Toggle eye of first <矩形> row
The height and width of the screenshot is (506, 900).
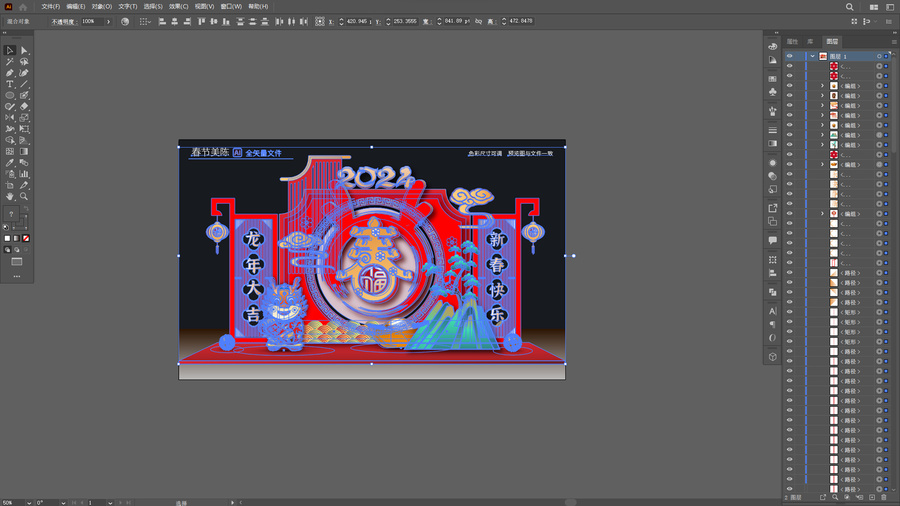pos(790,312)
